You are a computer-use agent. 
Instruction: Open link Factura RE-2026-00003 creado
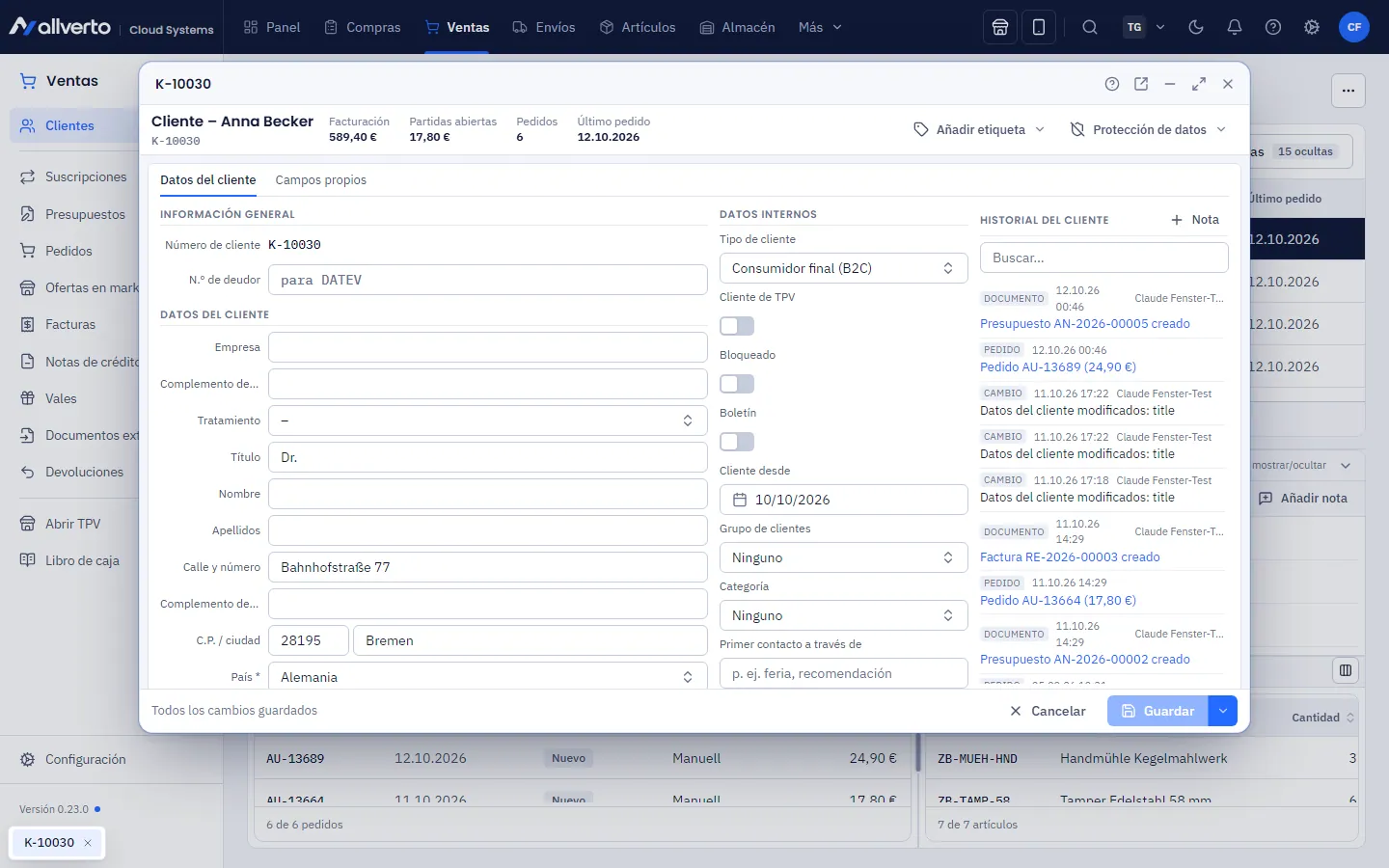tap(1070, 557)
